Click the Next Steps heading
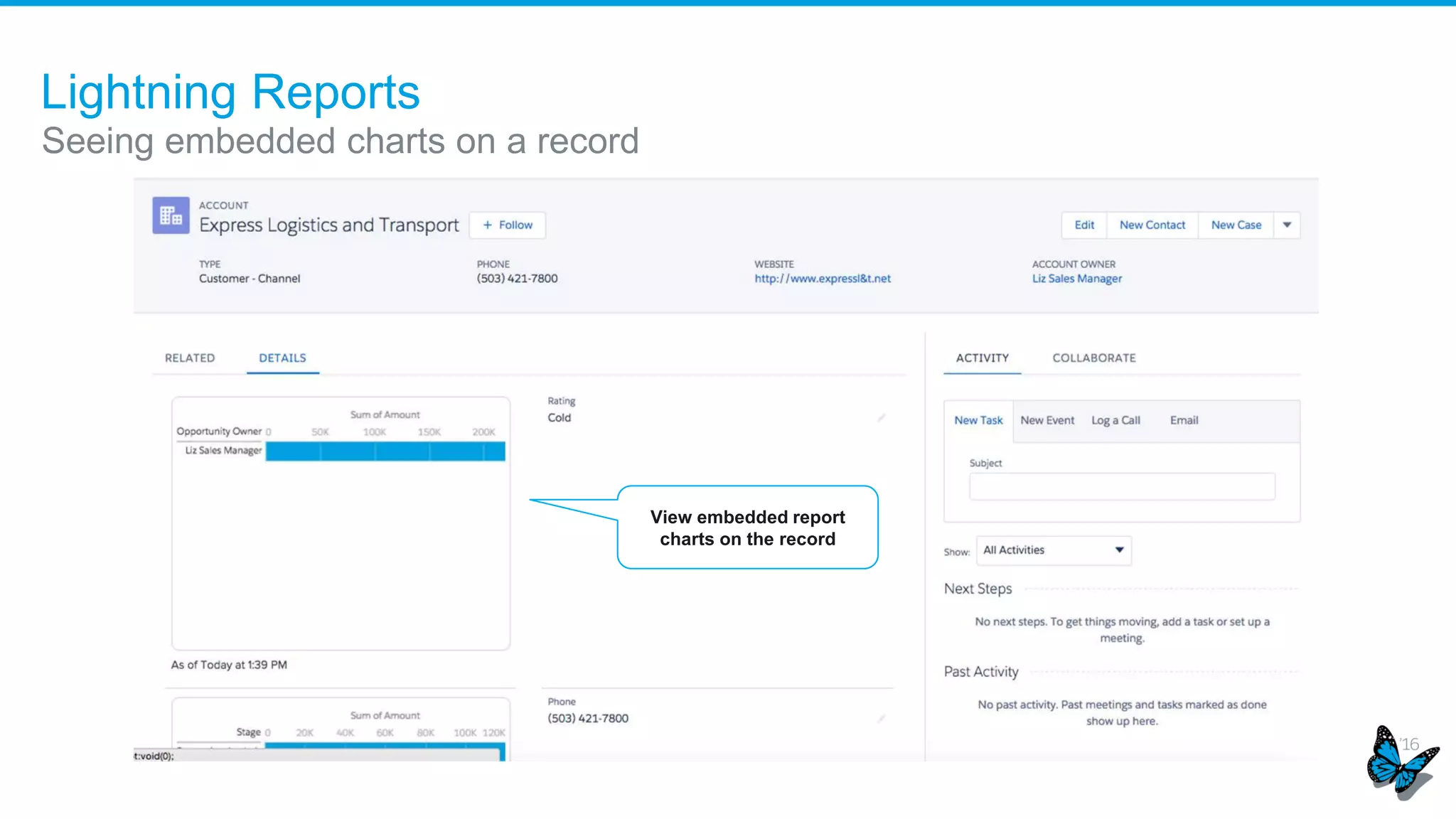The image size is (1456, 819). point(978,589)
